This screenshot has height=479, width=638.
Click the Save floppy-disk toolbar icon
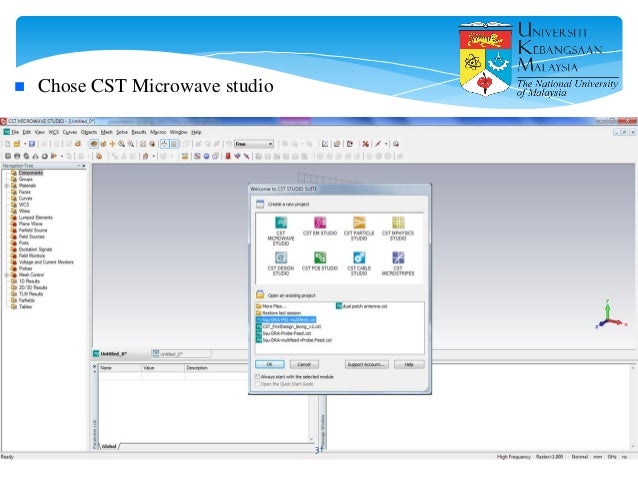[32, 144]
